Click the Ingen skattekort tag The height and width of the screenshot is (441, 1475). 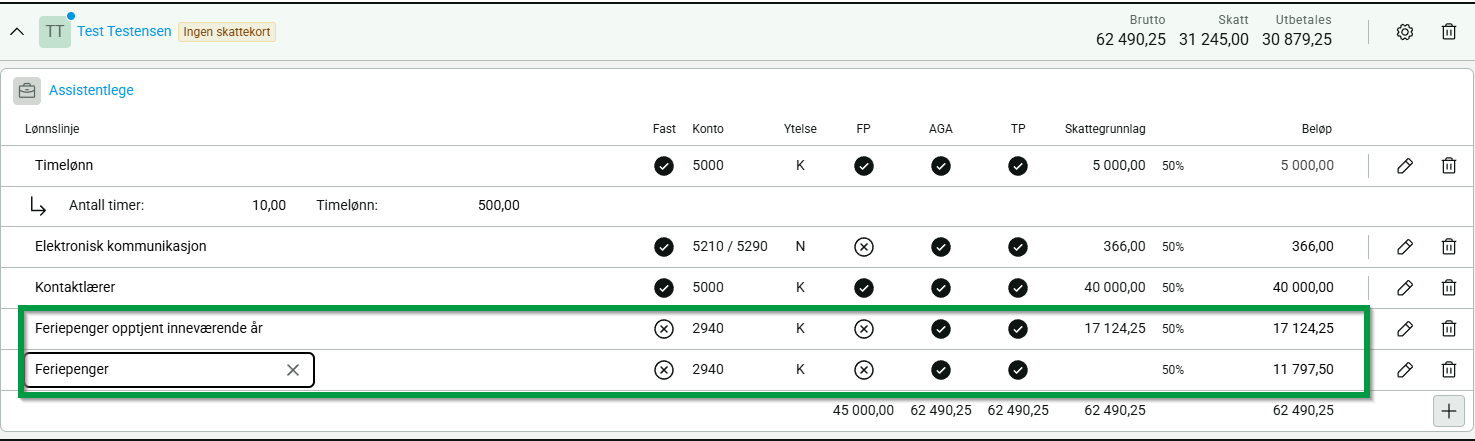click(x=227, y=32)
